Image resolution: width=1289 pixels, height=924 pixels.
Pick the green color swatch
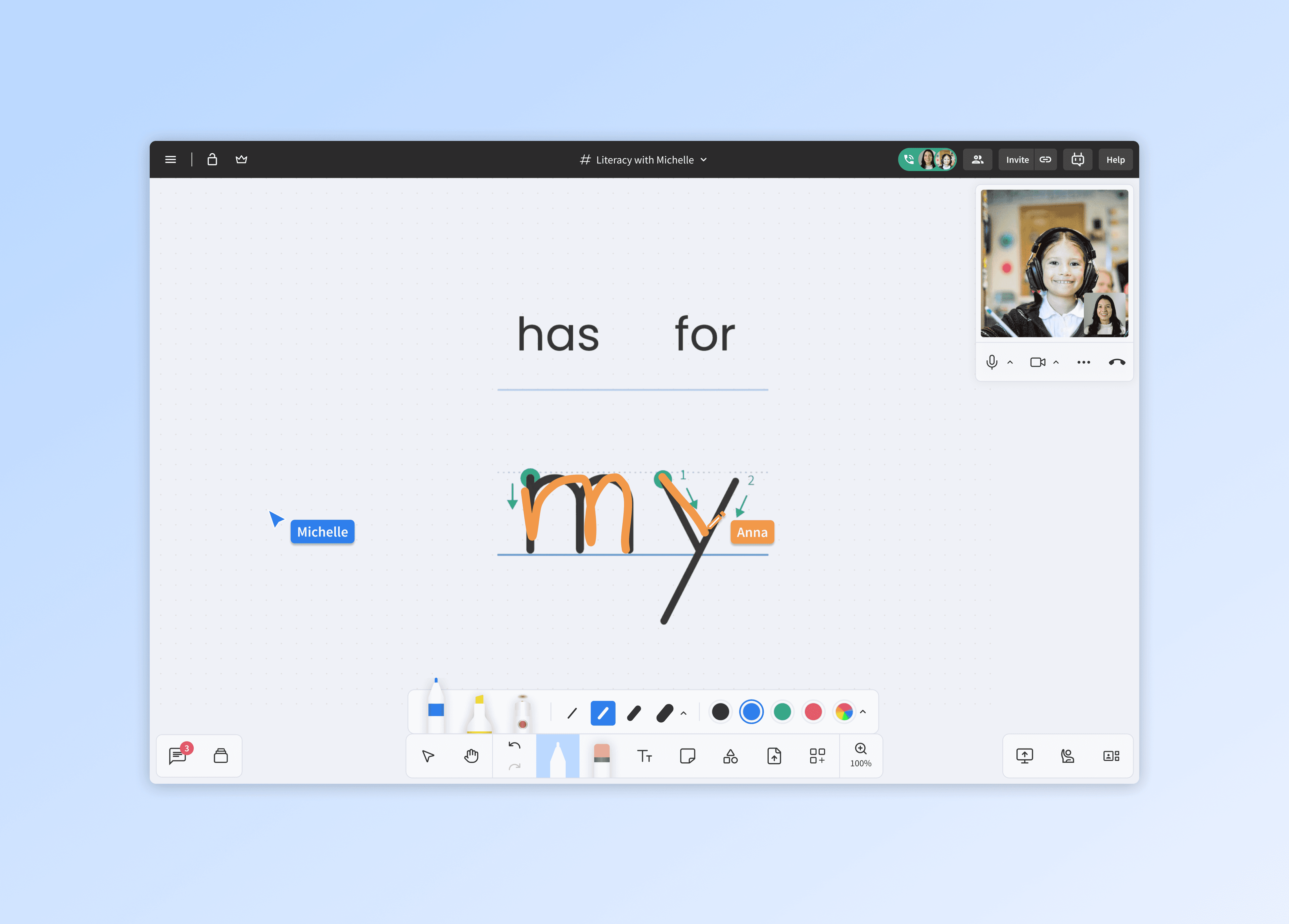point(782,712)
